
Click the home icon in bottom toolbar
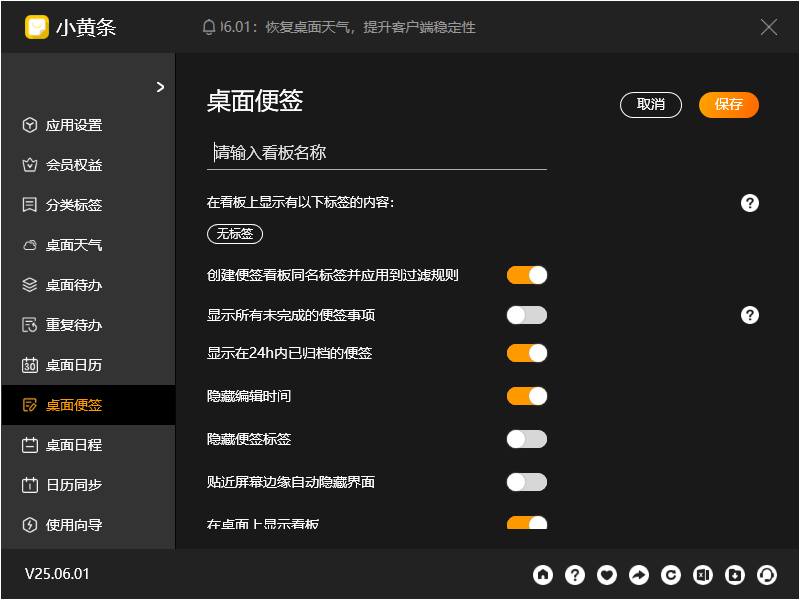(x=543, y=575)
